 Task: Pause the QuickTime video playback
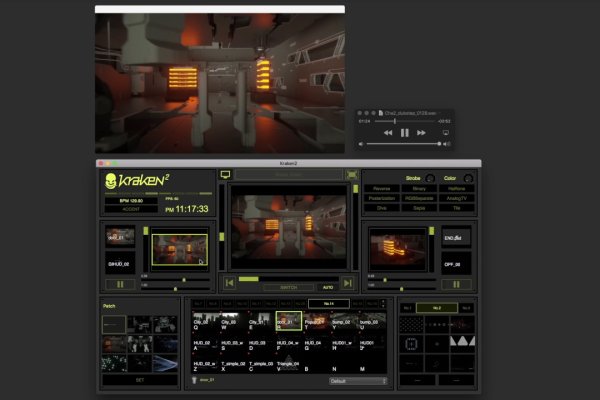tap(405, 132)
